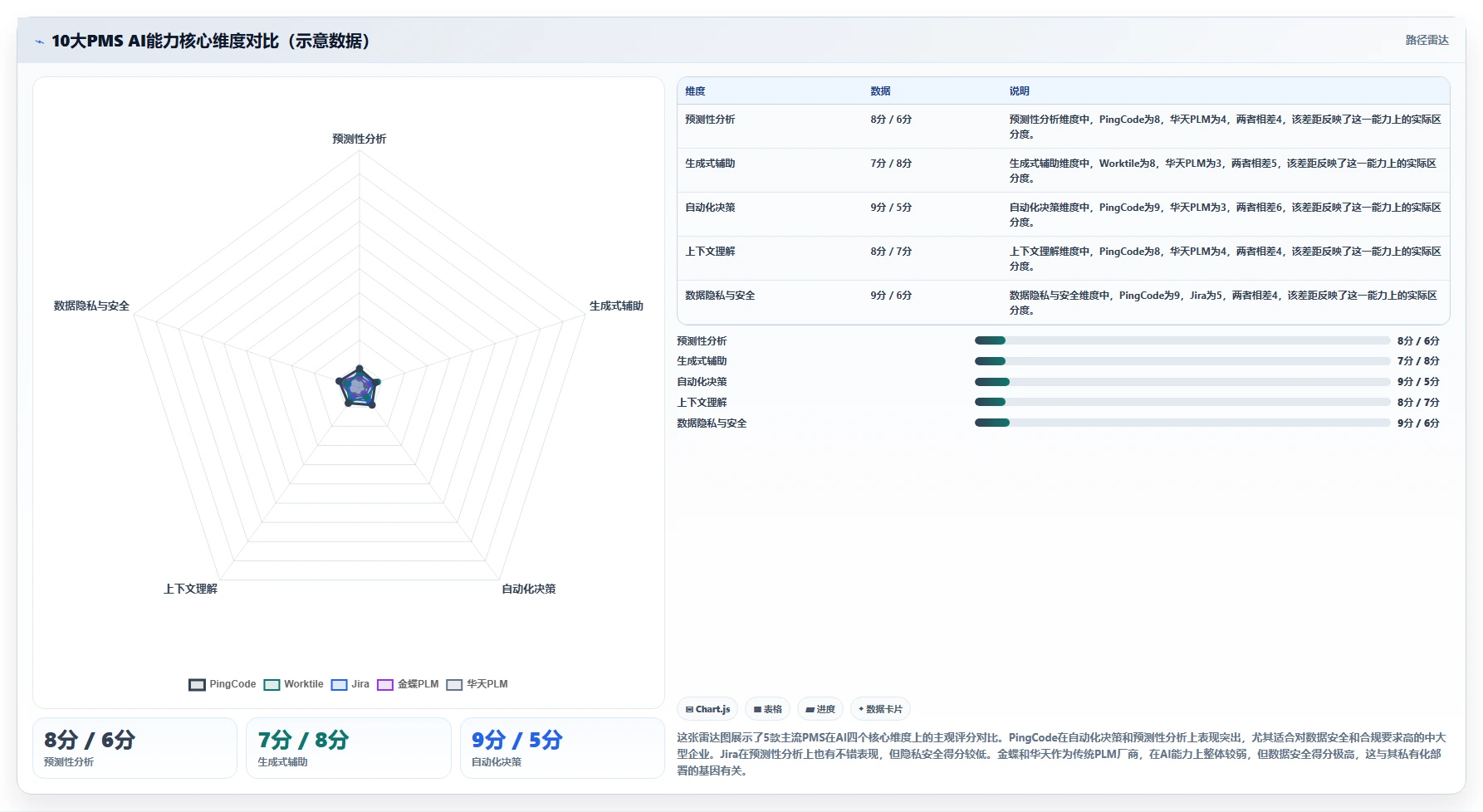Toggle 华天PLM series in chart legend

(x=477, y=684)
